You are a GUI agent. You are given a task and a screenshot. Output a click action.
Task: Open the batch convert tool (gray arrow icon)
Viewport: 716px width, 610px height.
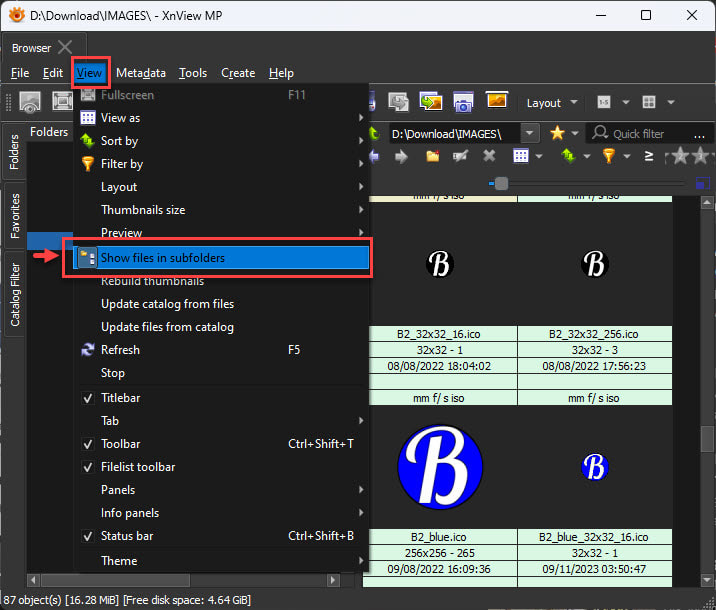(x=399, y=102)
